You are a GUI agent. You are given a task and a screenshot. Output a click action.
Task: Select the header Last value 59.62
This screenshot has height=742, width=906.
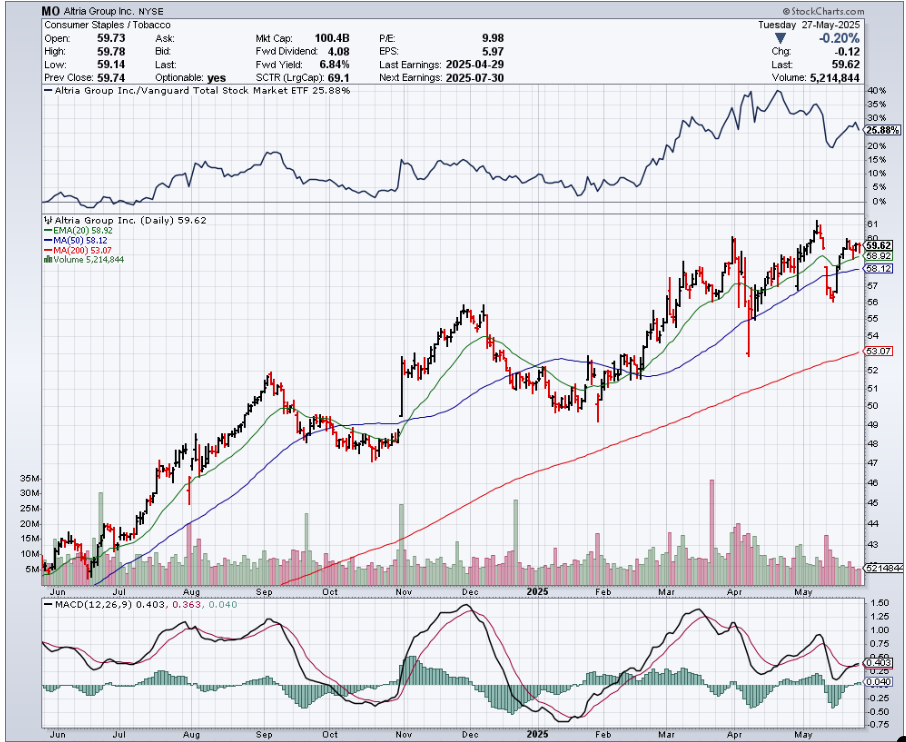coord(846,65)
